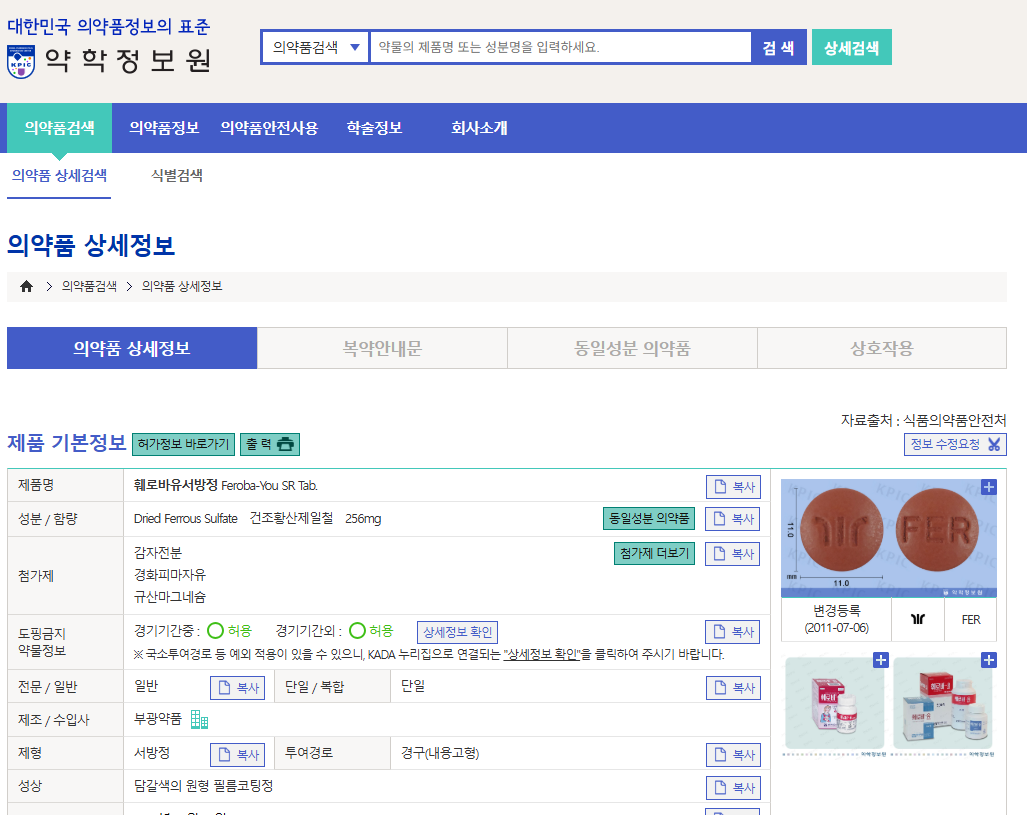Enlarge the pill identification image with plus icon

(989, 487)
